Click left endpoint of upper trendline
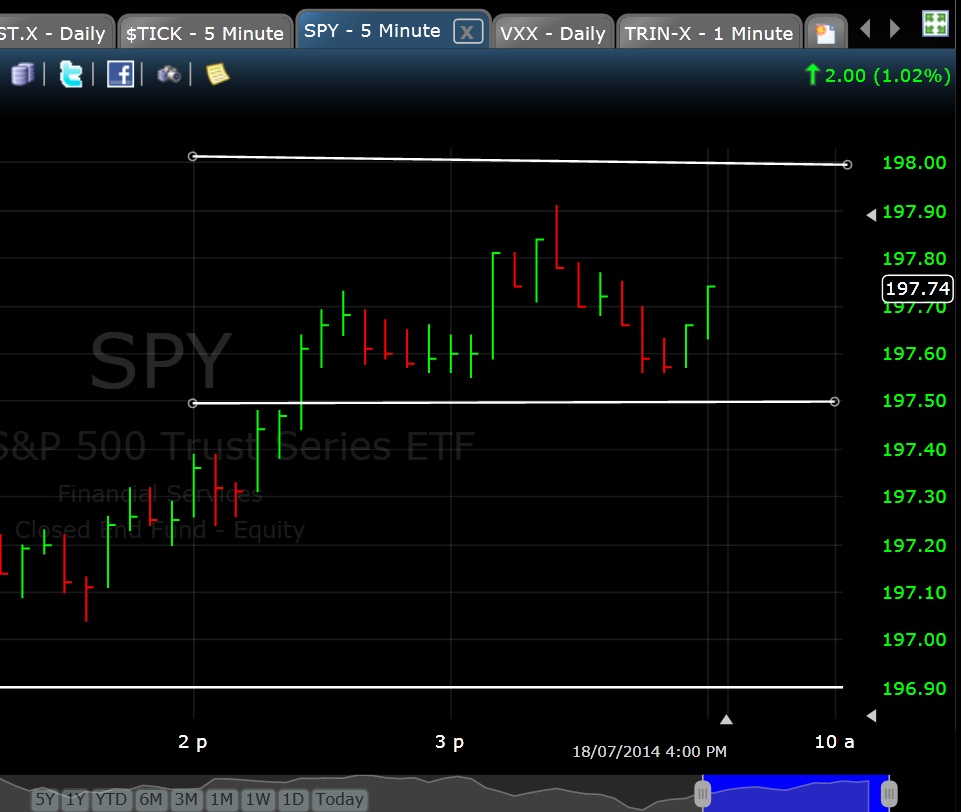Screen dimensions: 961x812 (x=192, y=156)
